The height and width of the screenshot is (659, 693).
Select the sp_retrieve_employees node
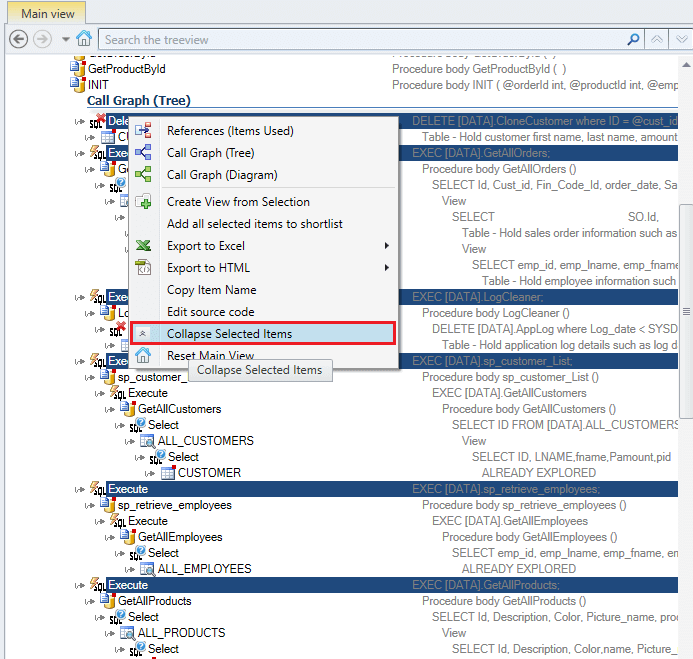(x=175, y=505)
